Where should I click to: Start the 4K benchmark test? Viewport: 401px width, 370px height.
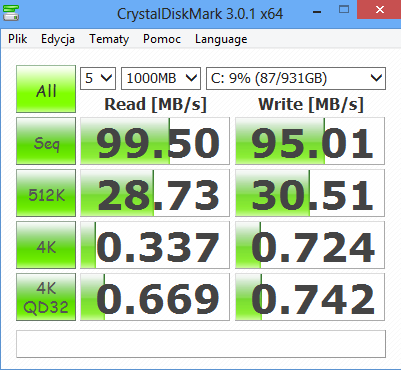[46, 245]
